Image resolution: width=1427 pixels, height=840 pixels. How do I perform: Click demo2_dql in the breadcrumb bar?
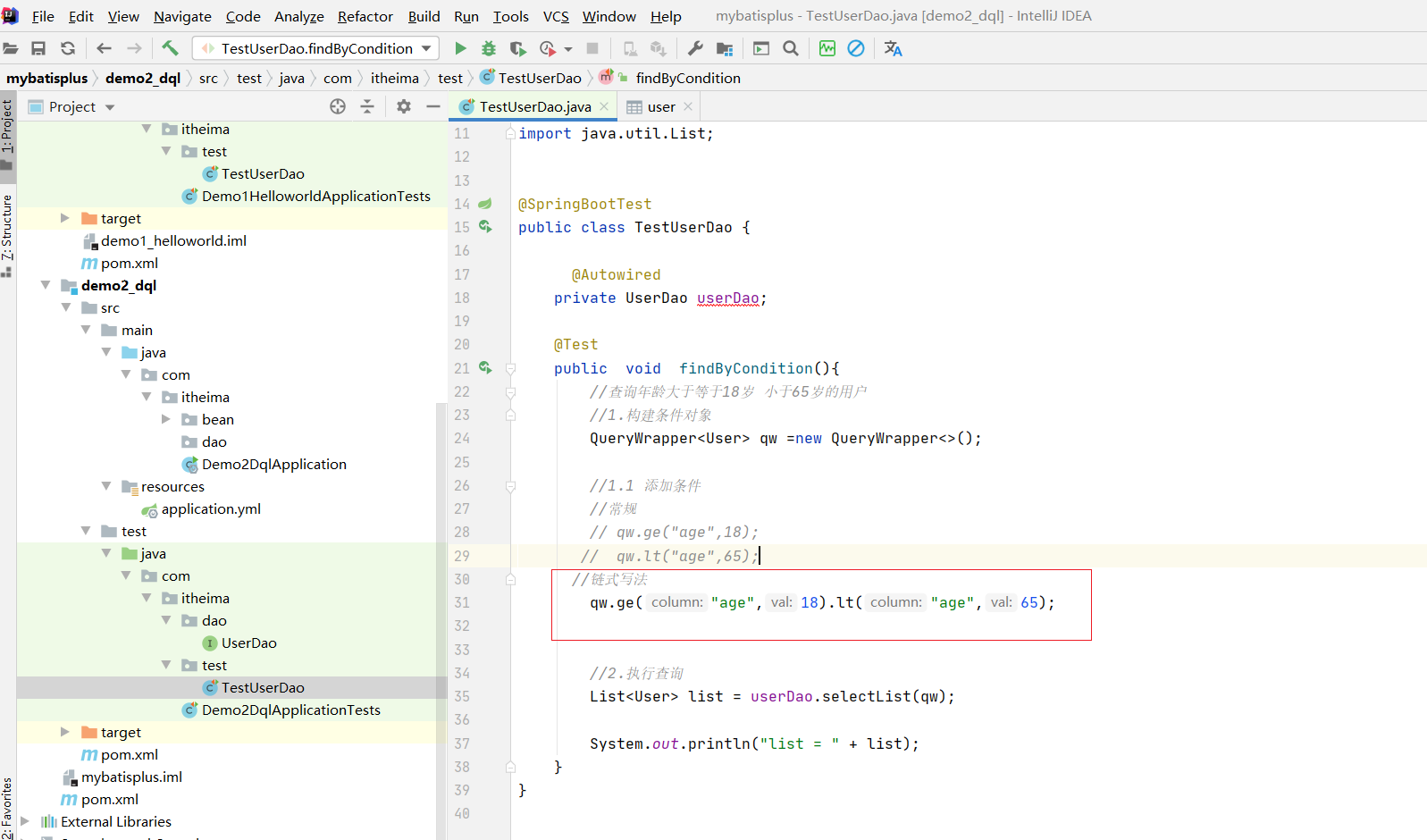[x=143, y=78]
